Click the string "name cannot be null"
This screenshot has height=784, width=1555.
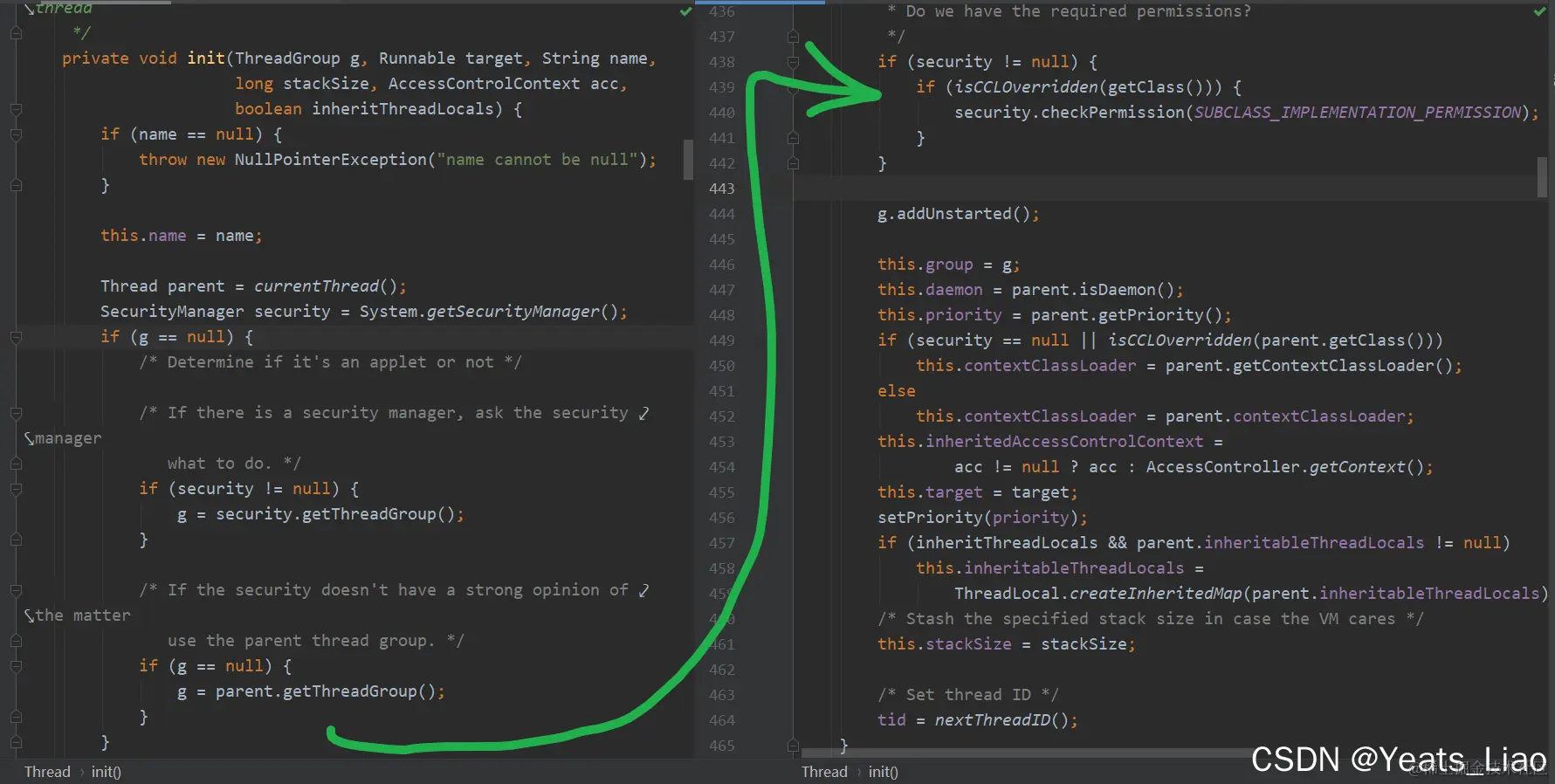tap(537, 160)
